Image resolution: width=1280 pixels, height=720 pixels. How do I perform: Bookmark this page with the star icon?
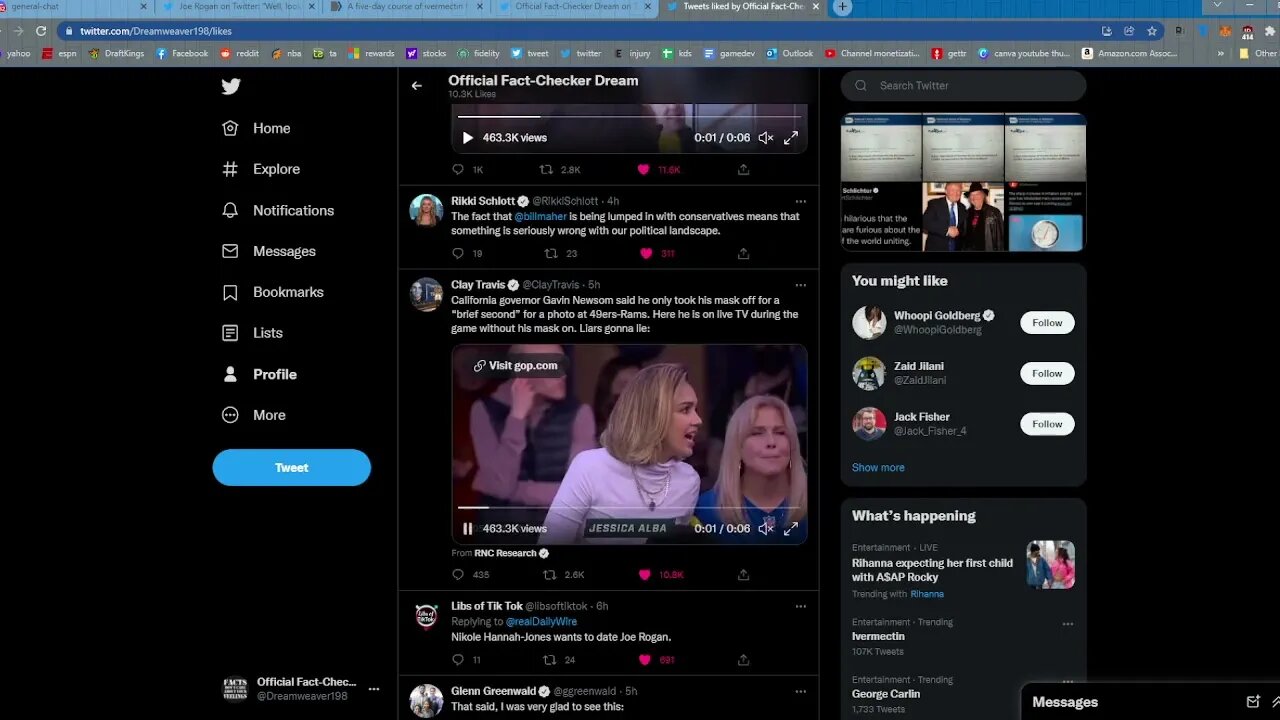point(1152,31)
